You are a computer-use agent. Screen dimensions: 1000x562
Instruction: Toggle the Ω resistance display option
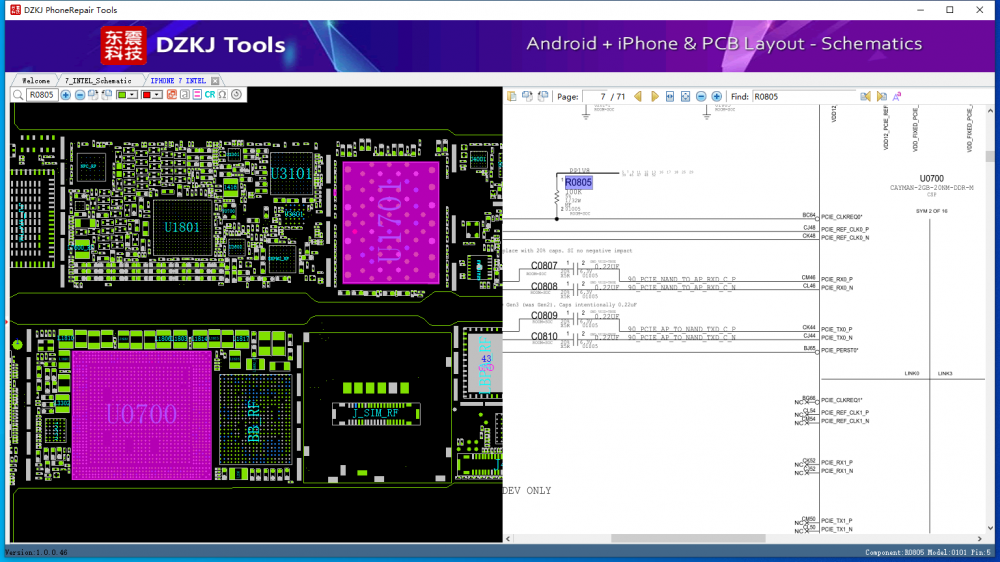coord(222,95)
